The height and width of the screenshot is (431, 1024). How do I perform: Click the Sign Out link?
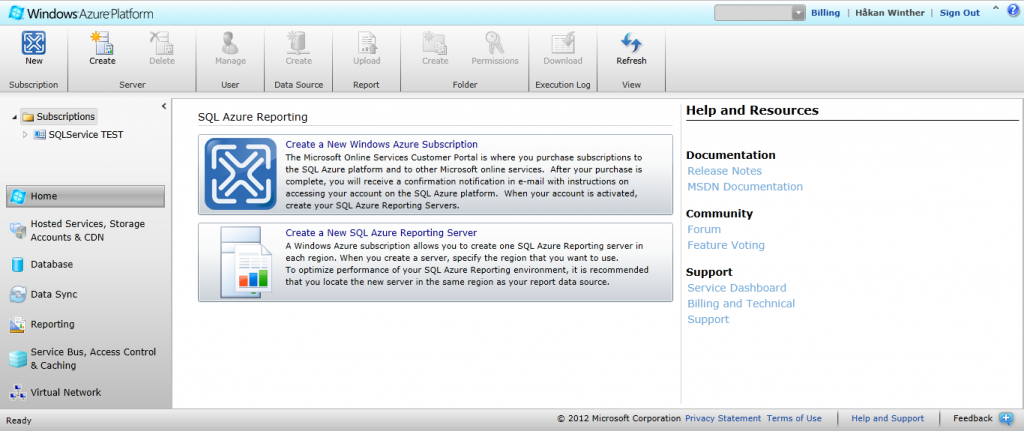click(x=959, y=12)
